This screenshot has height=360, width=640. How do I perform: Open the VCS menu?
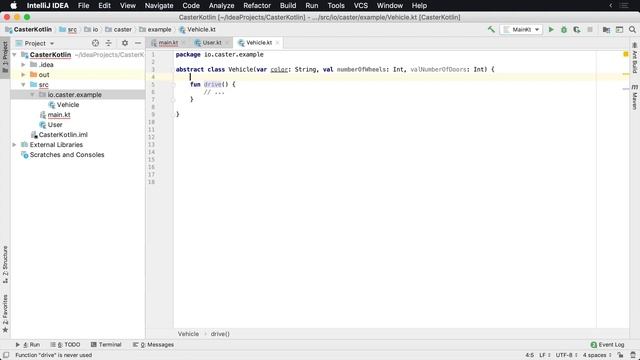tap(360, 6)
